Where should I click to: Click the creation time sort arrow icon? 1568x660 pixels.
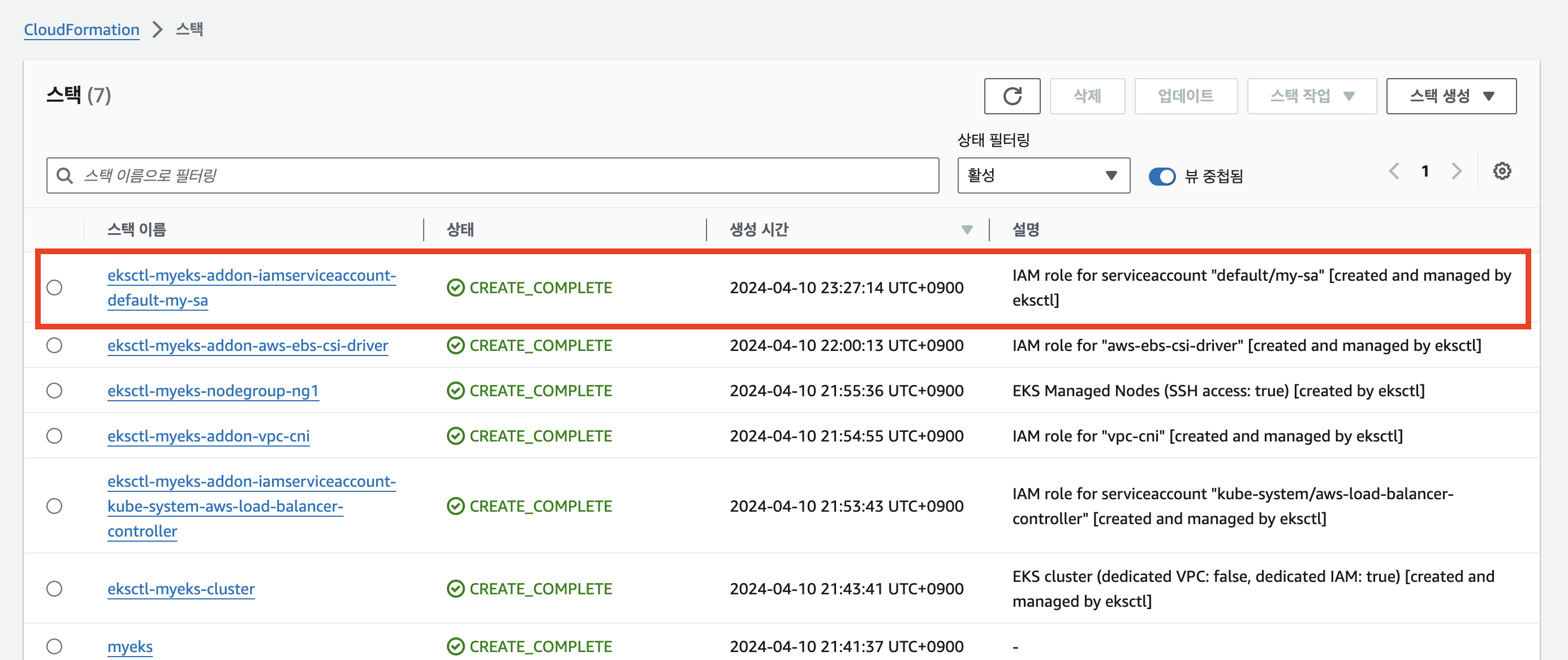pos(967,230)
